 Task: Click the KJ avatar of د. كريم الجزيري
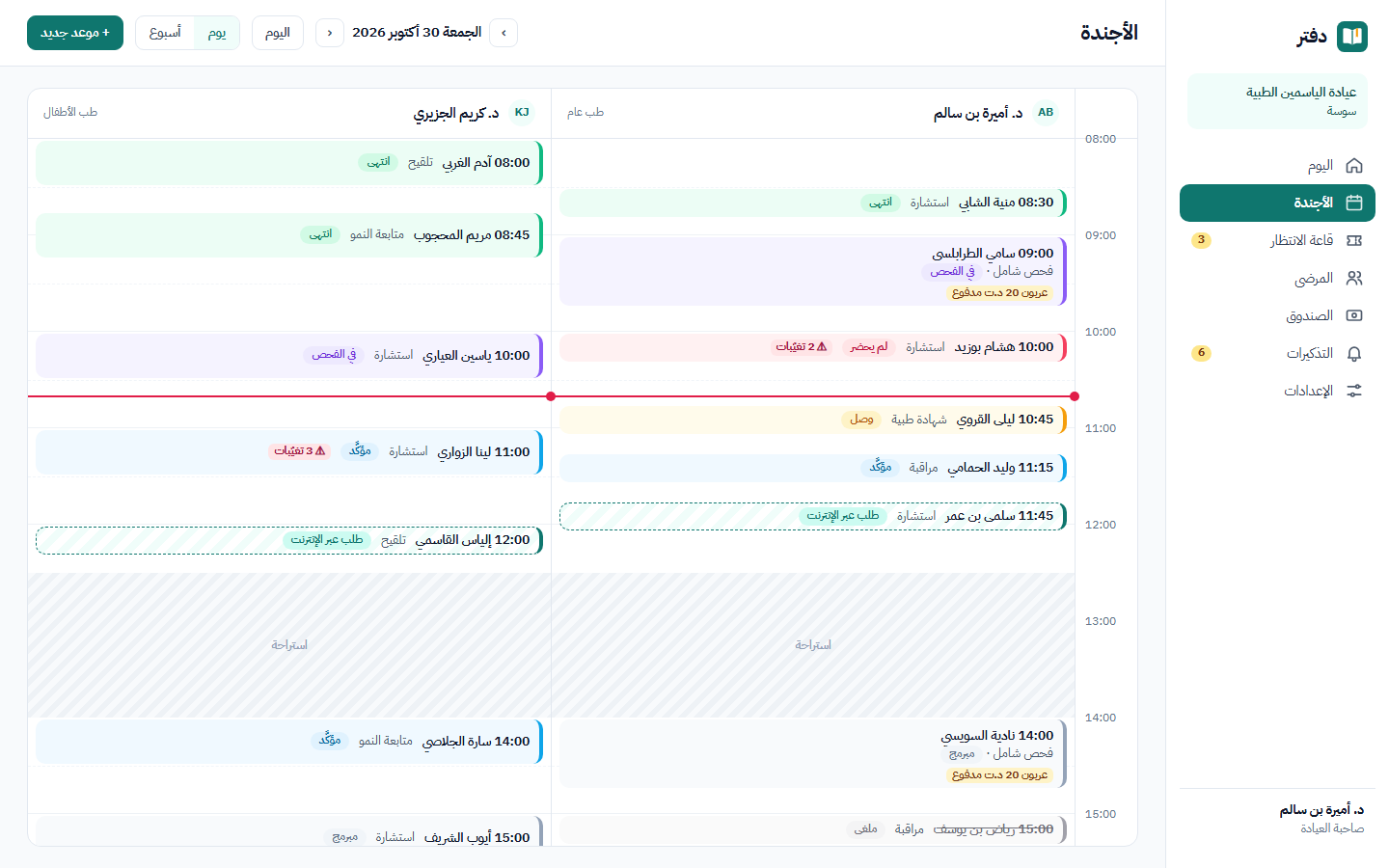coord(522,113)
